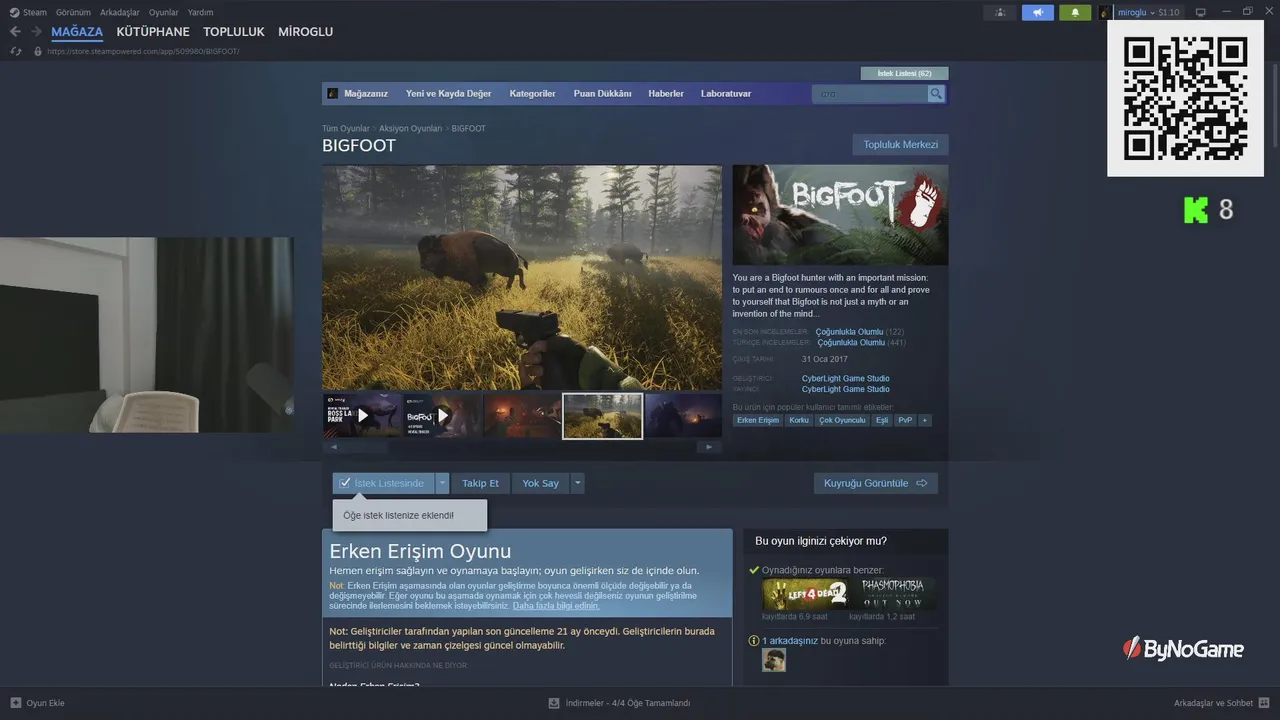Screen dimensions: 1280x720
Task: Click the Oyun Ekle plus icon
Action: pos(15,703)
